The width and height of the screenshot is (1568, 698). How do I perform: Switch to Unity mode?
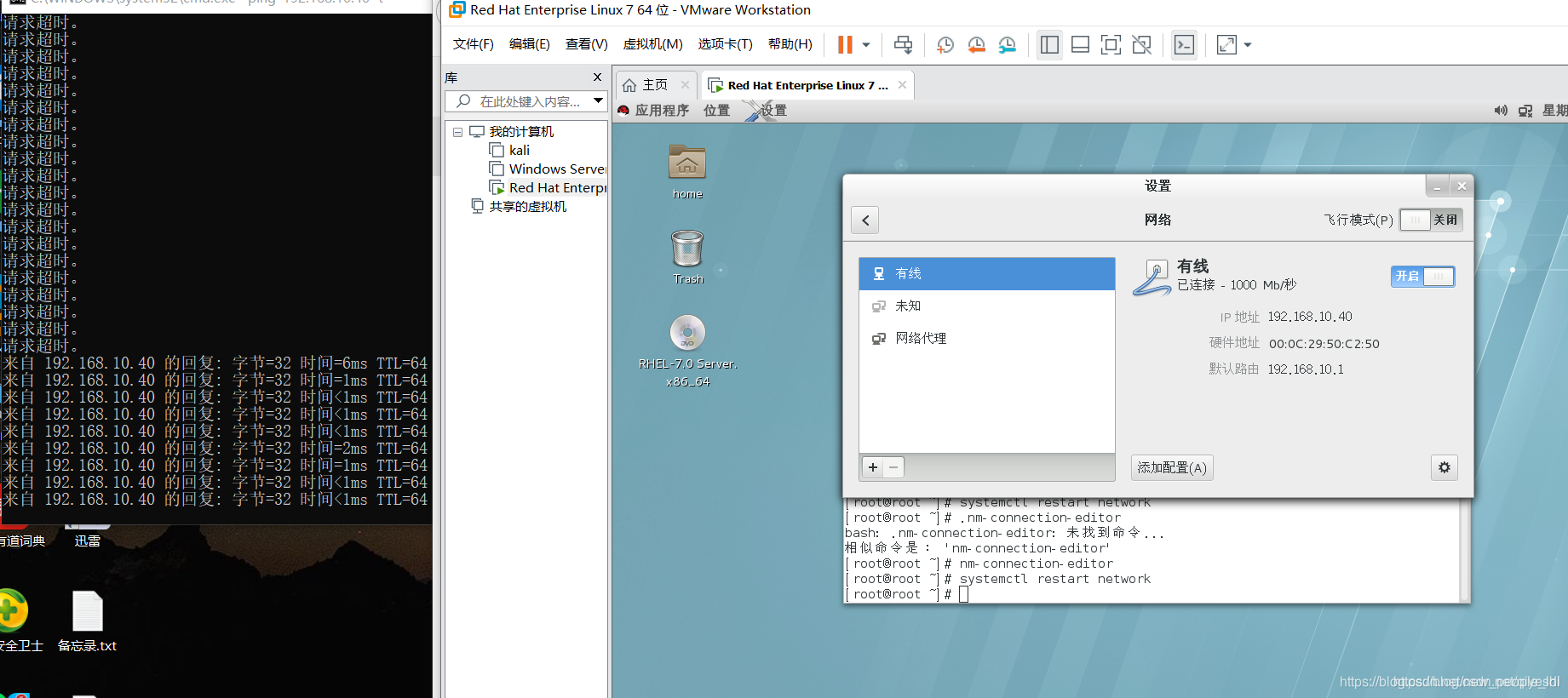[x=1141, y=45]
